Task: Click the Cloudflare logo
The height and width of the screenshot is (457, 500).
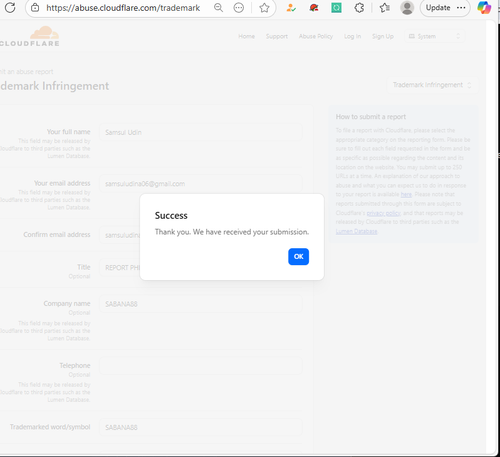Action: tap(30, 36)
